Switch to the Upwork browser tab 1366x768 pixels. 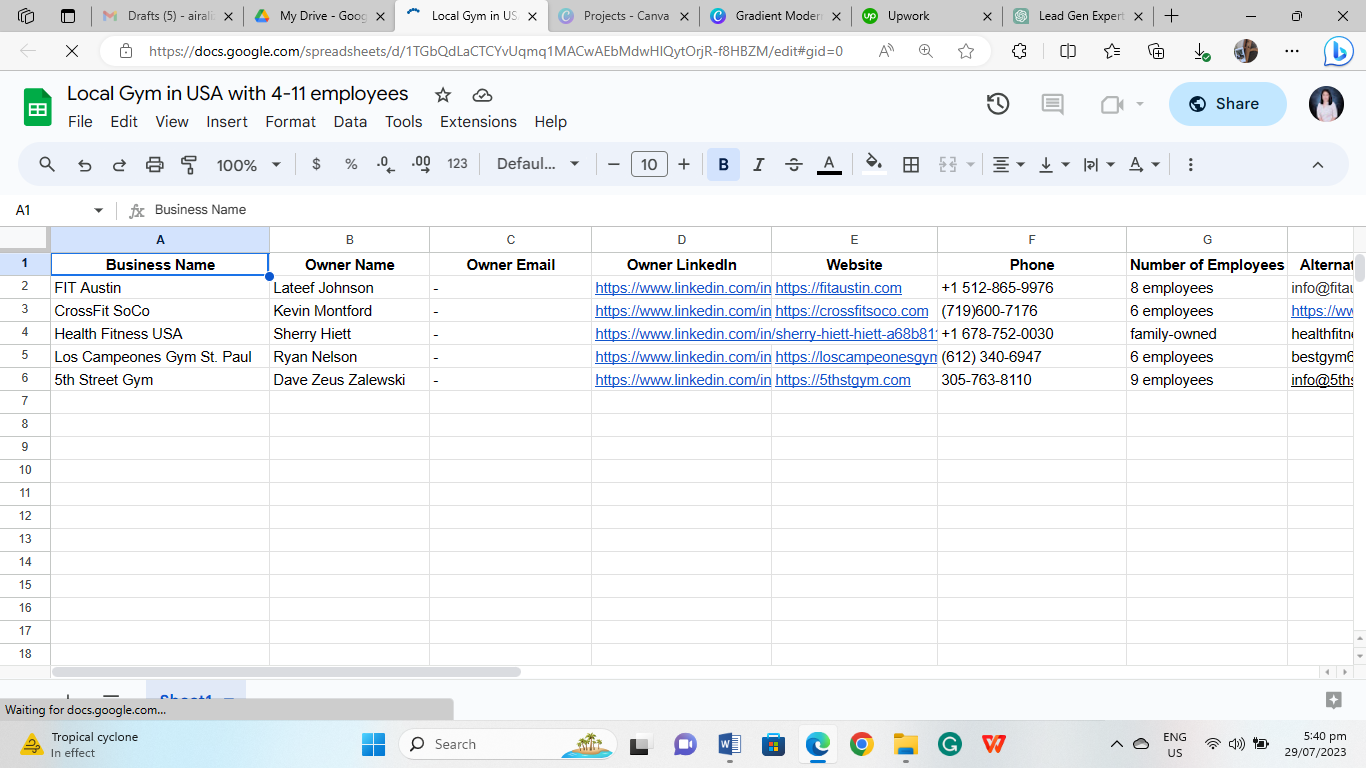coord(927,16)
